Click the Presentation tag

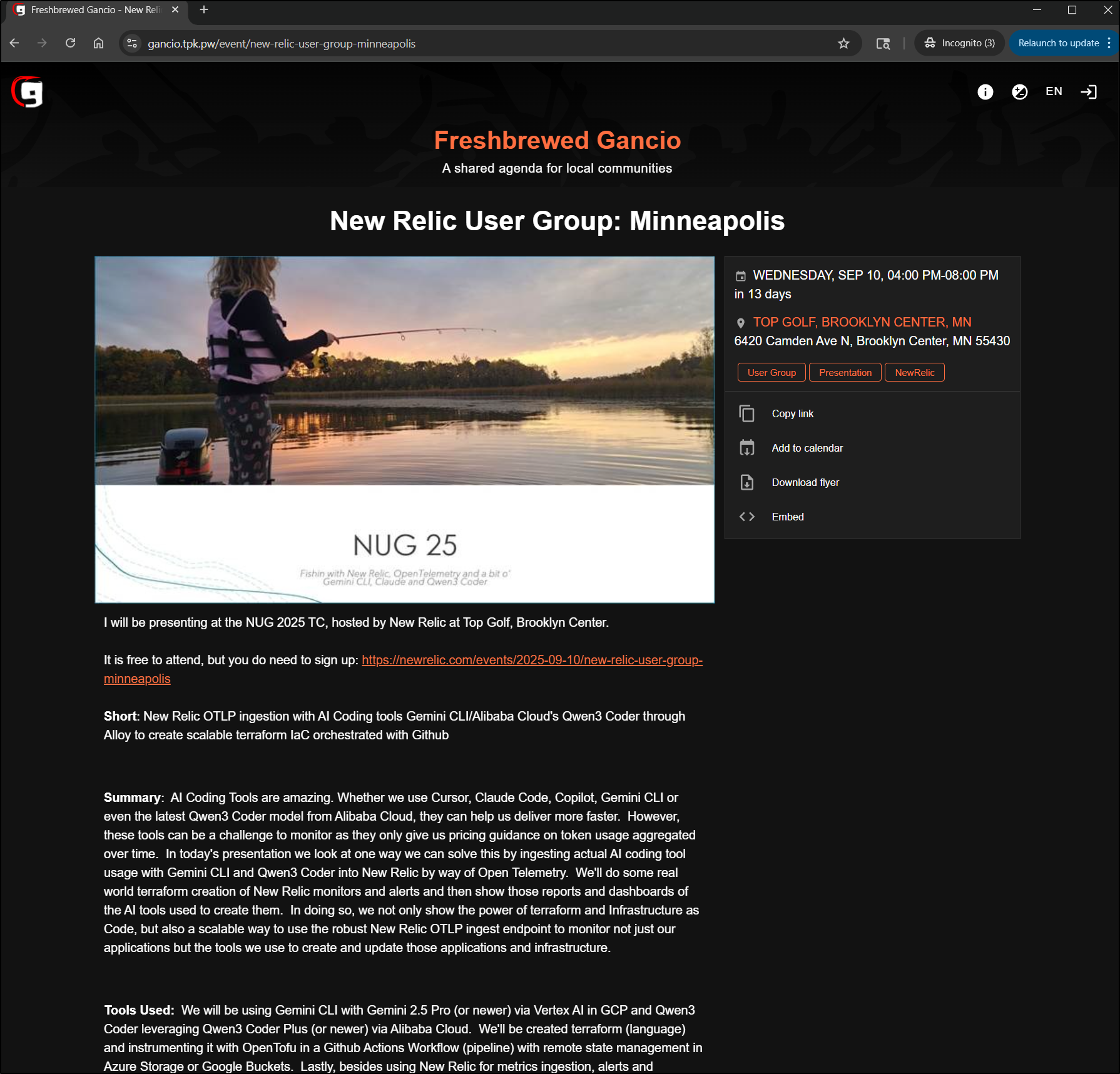click(x=845, y=372)
